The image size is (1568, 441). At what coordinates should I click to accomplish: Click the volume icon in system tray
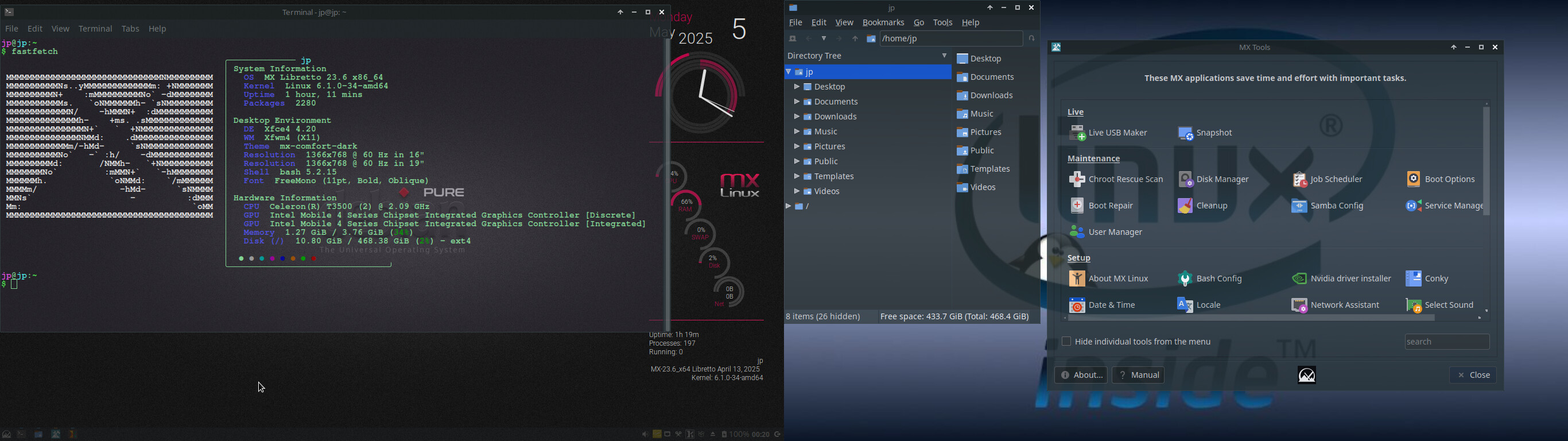(644, 434)
